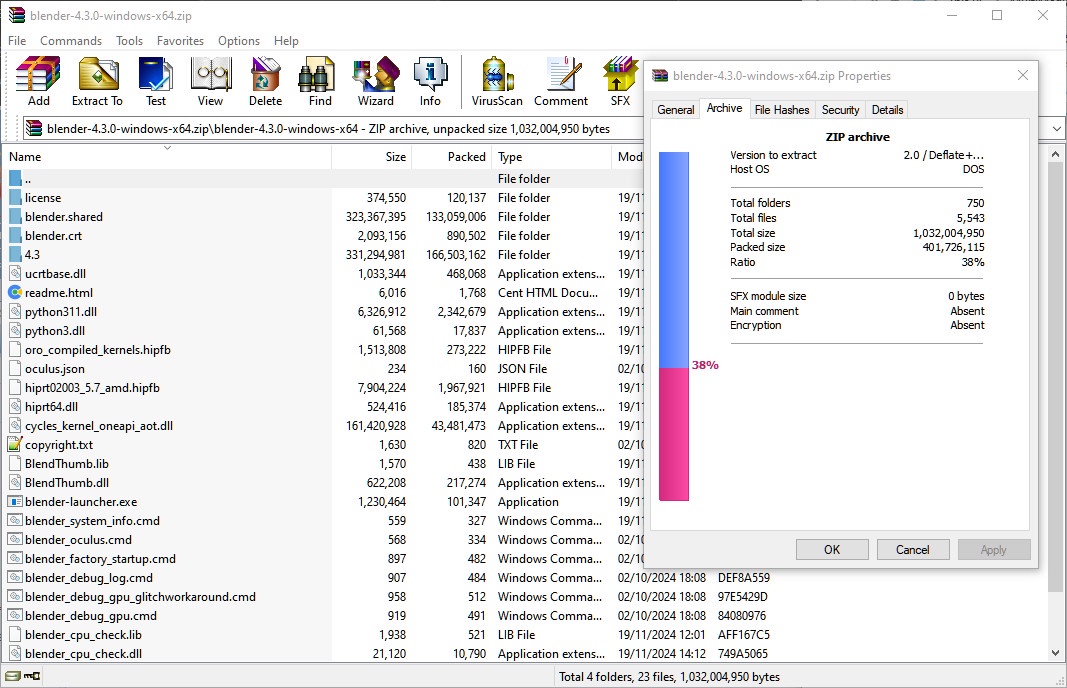Sort by the Size column header
This screenshot has height=688, width=1067.
click(372, 157)
